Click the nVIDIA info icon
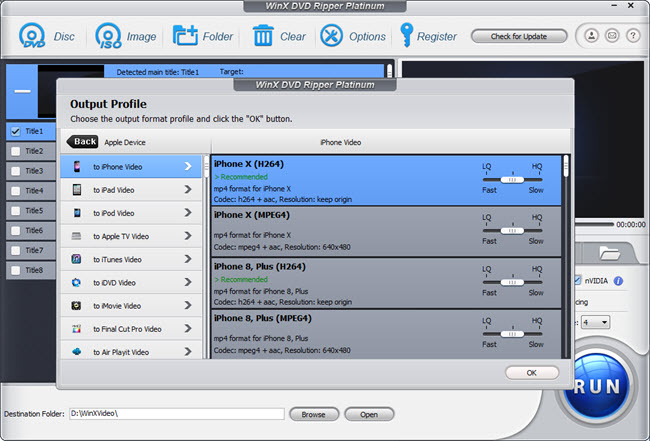The width and height of the screenshot is (650, 441). 618,281
